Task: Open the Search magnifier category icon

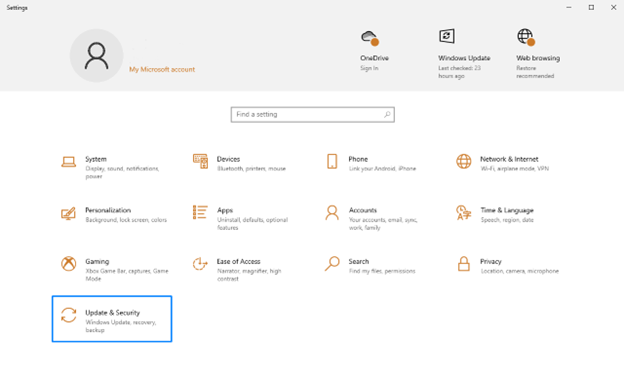Action: coord(332,264)
